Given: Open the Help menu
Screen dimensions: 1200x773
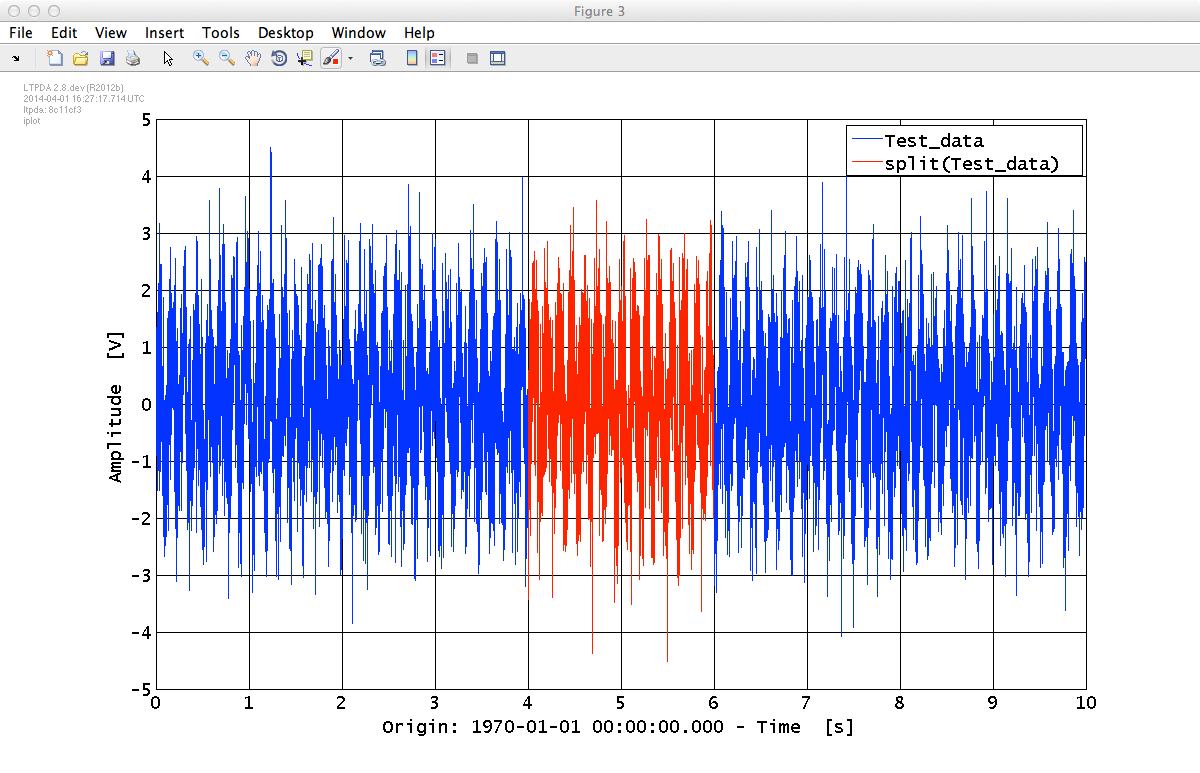Looking at the screenshot, I should (419, 33).
